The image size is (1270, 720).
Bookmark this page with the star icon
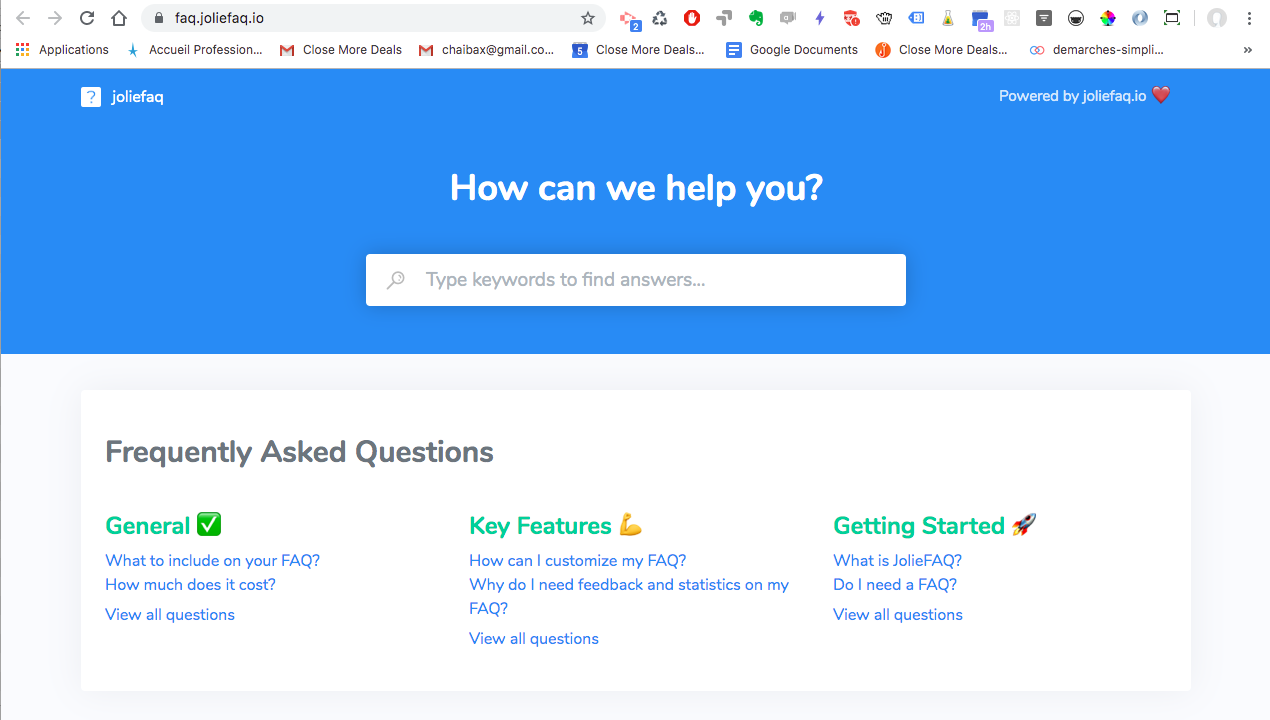point(588,18)
